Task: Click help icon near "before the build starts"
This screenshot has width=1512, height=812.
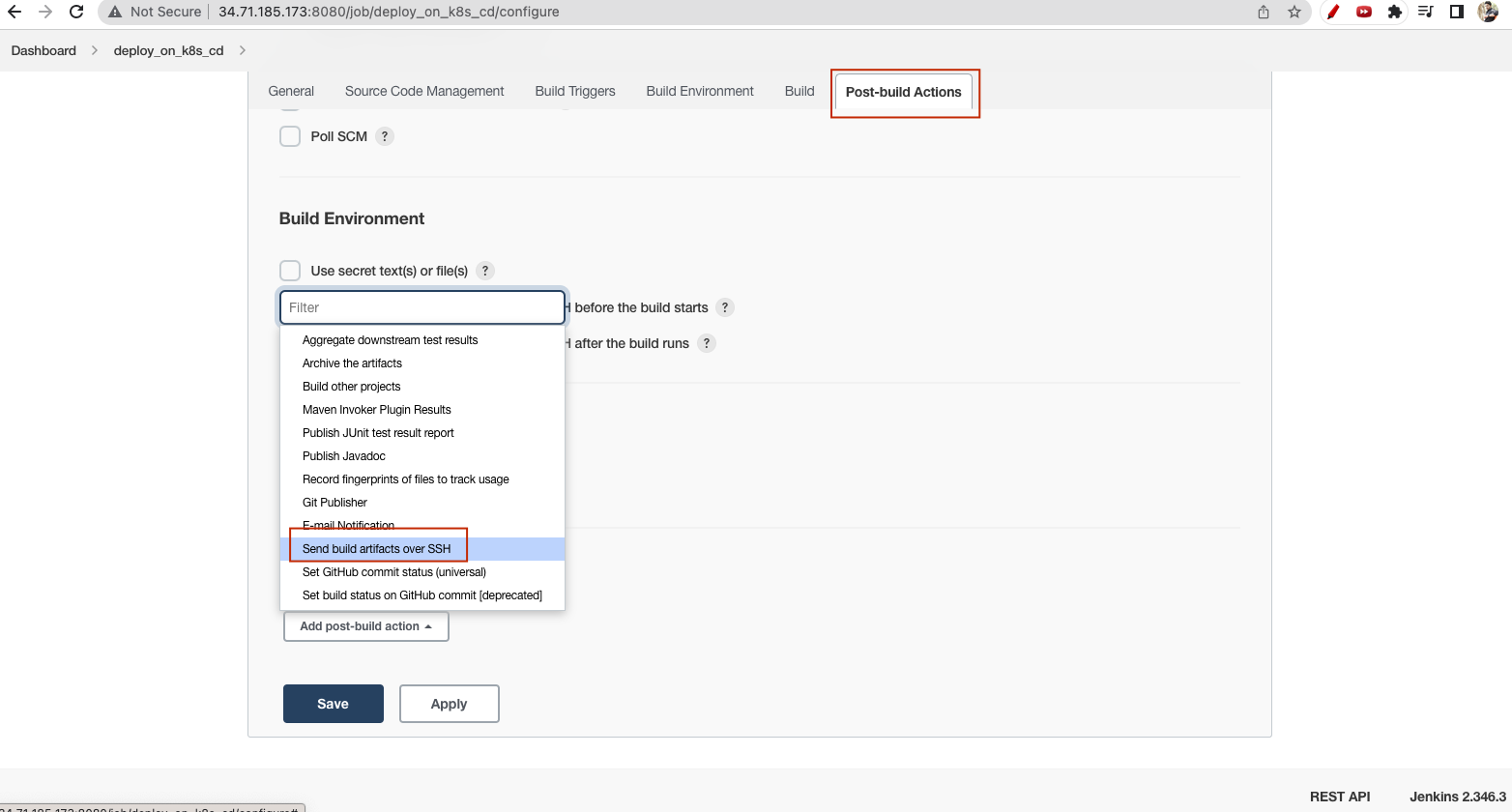Action: click(725, 307)
